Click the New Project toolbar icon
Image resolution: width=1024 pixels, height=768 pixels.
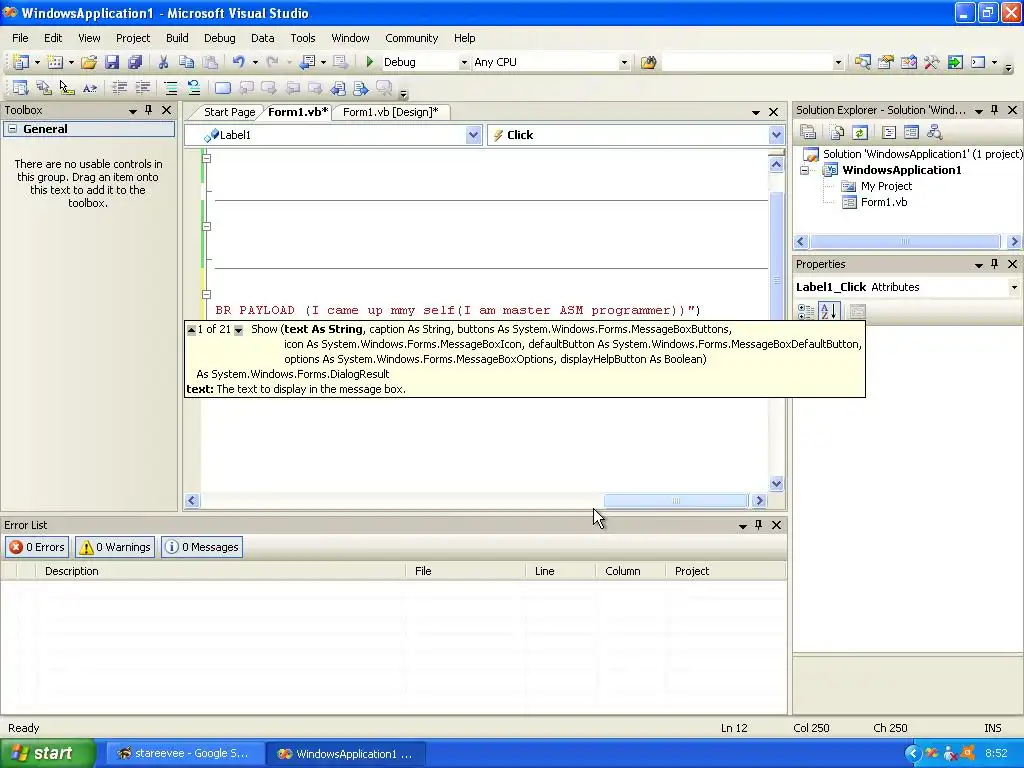(21, 62)
